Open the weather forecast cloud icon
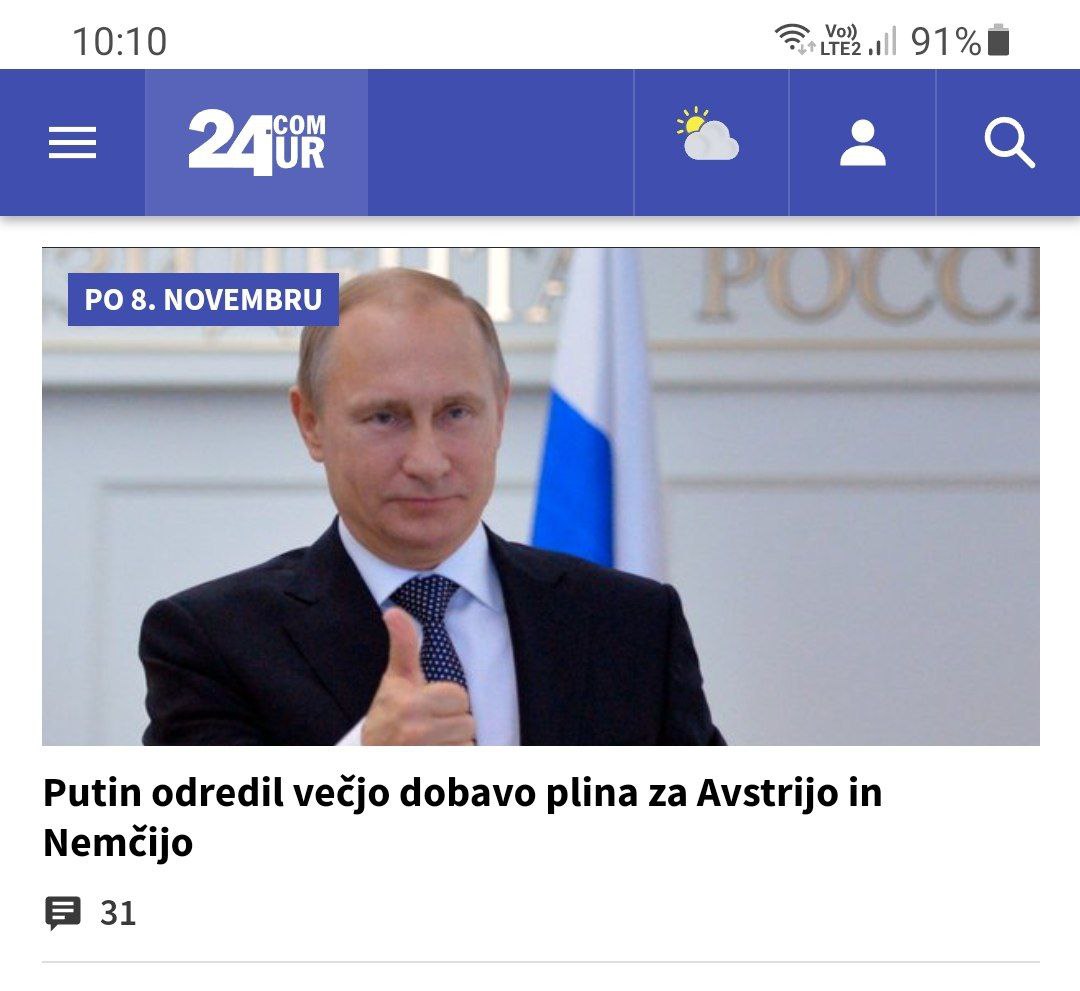 (709, 134)
